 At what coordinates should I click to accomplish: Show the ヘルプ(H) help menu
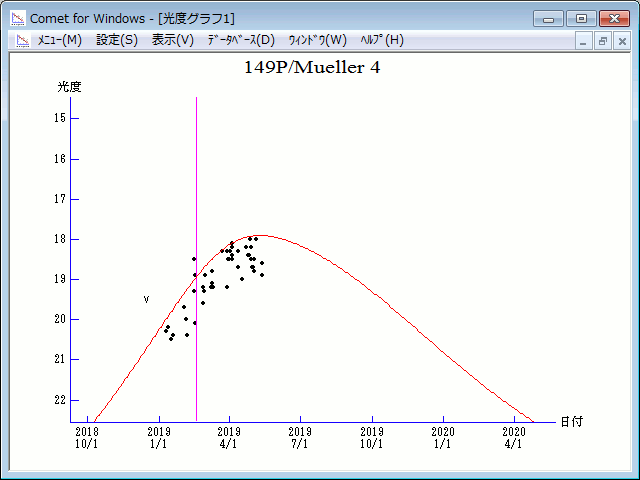pyautogui.click(x=381, y=40)
